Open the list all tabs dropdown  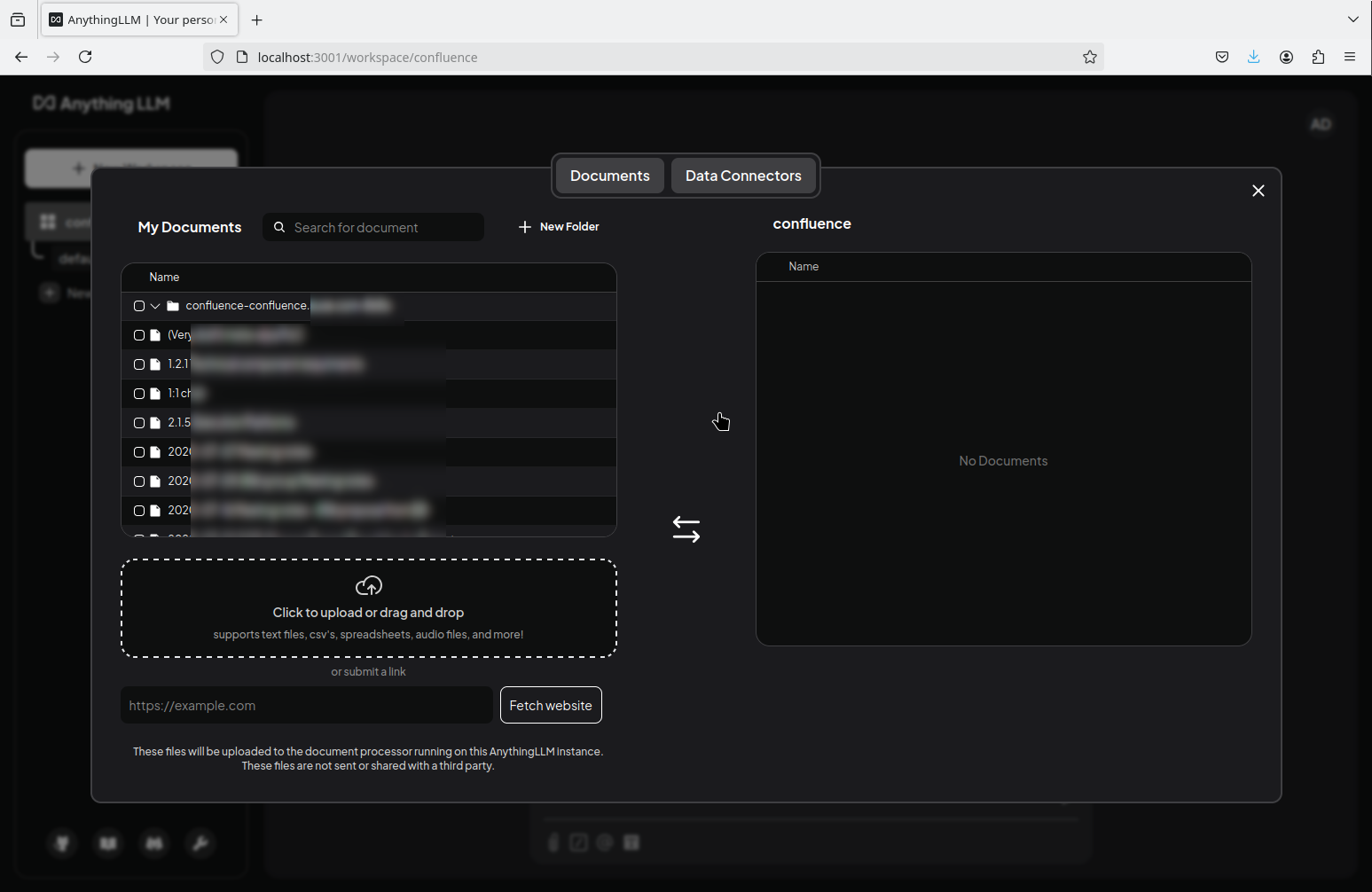tap(1352, 20)
